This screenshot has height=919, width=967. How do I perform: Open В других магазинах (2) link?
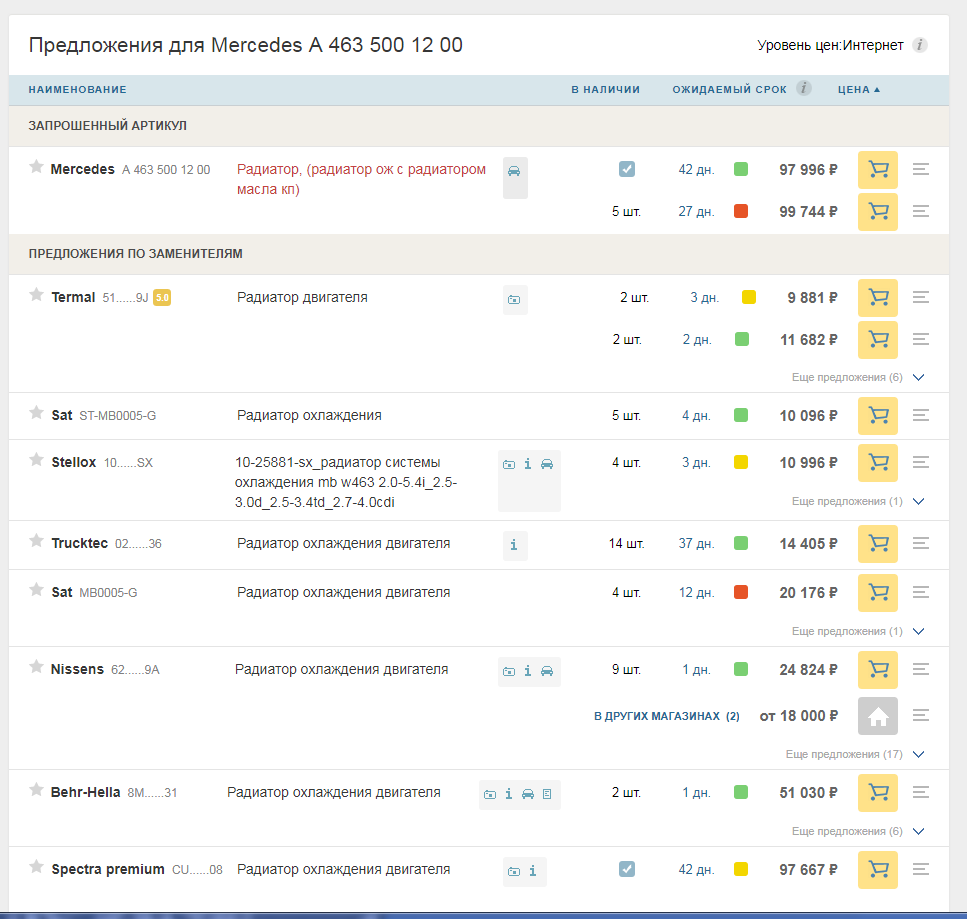click(667, 716)
